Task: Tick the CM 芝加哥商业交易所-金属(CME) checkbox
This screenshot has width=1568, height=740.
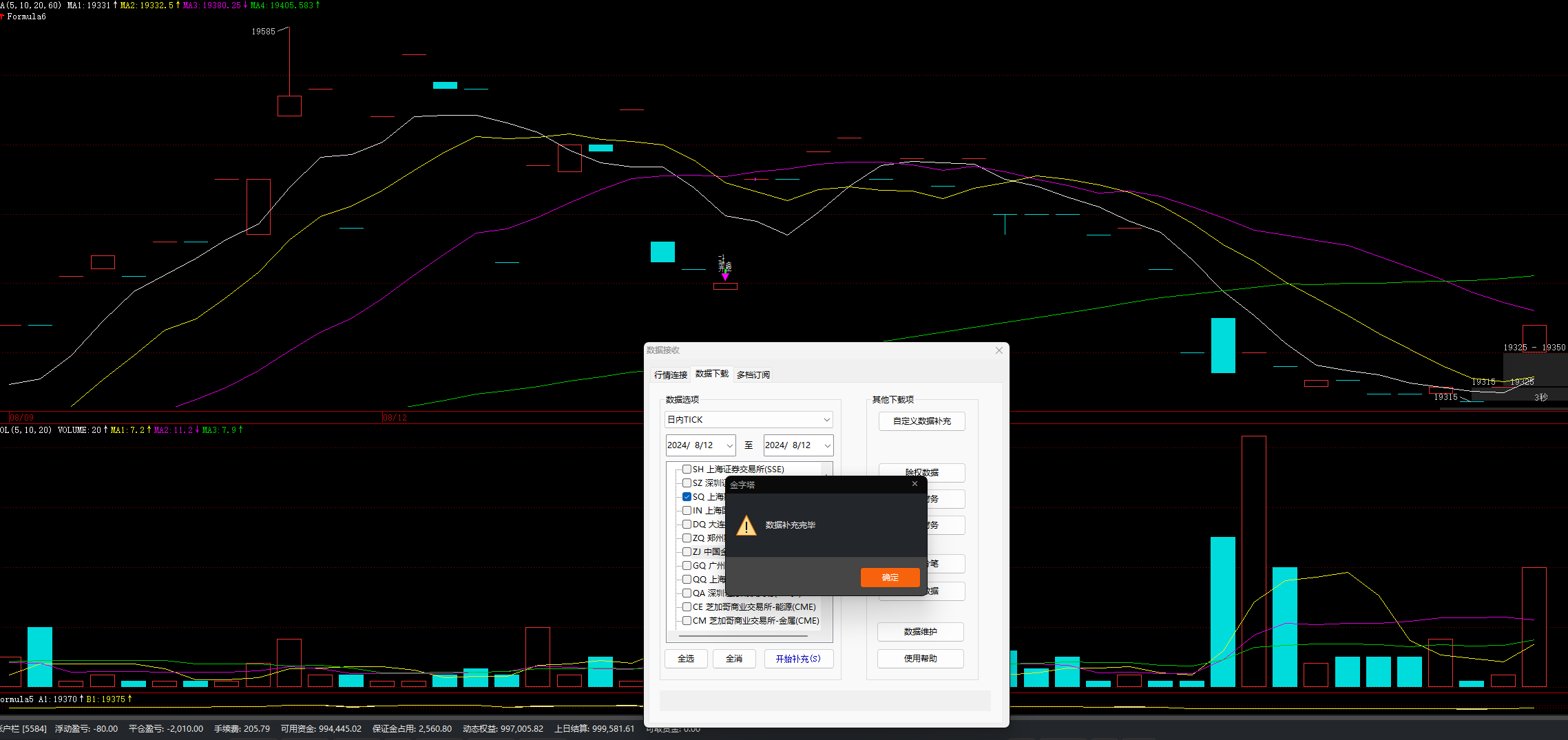Action: (x=687, y=621)
